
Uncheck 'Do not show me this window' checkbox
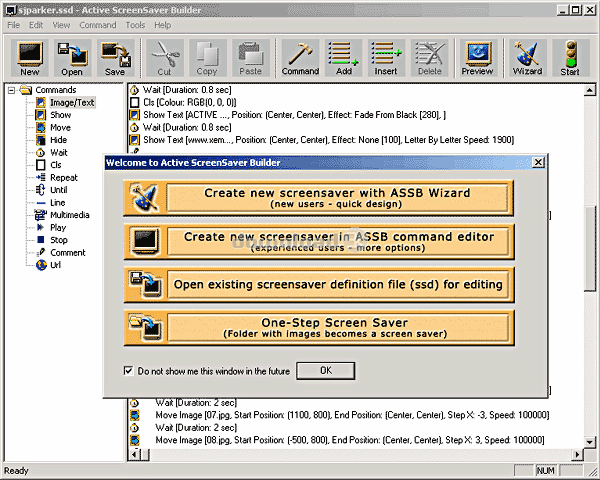pyautogui.click(x=128, y=371)
